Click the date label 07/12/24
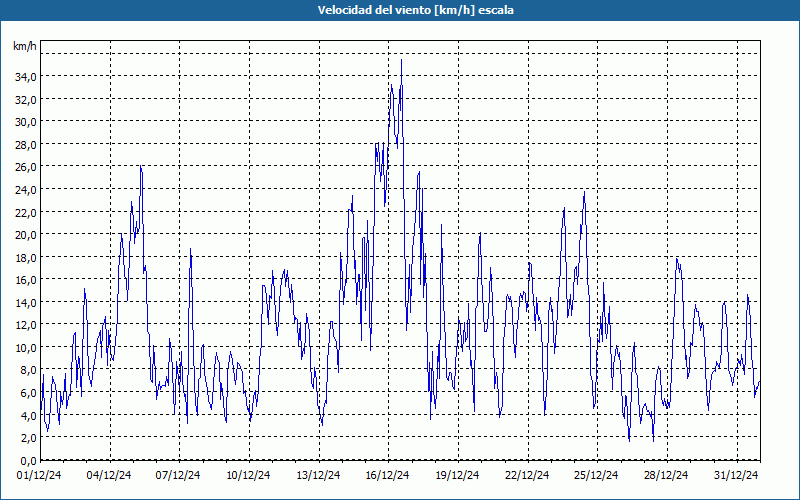This screenshot has height=500, width=800. (x=179, y=475)
